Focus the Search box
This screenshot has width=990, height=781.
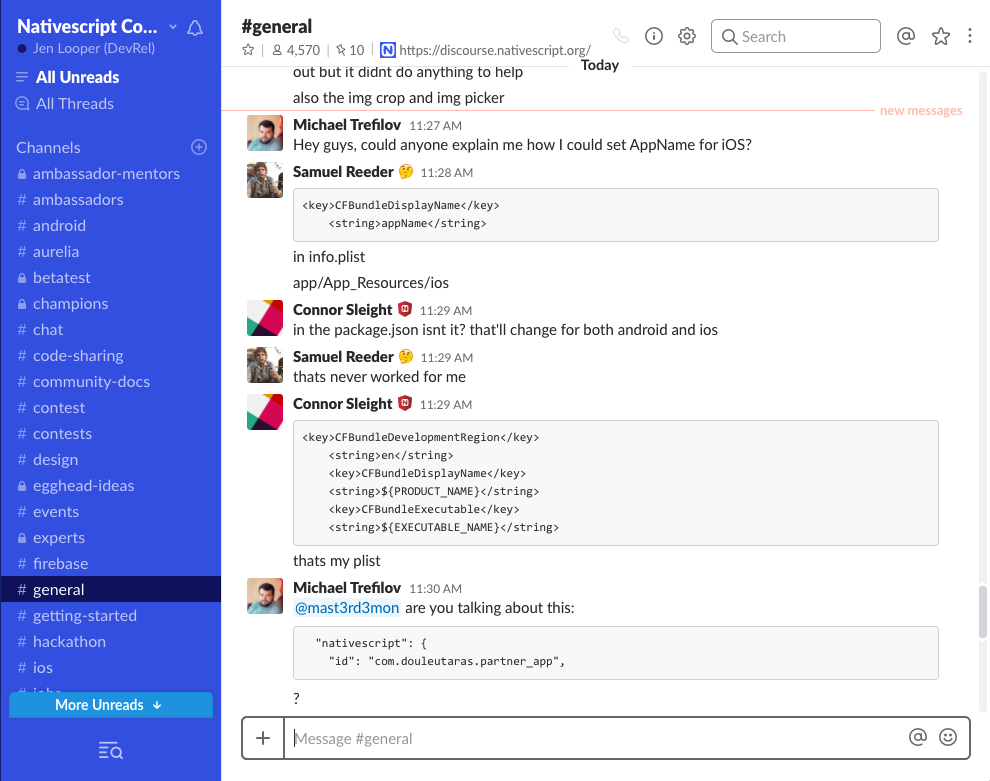click(x=796, y=36)
